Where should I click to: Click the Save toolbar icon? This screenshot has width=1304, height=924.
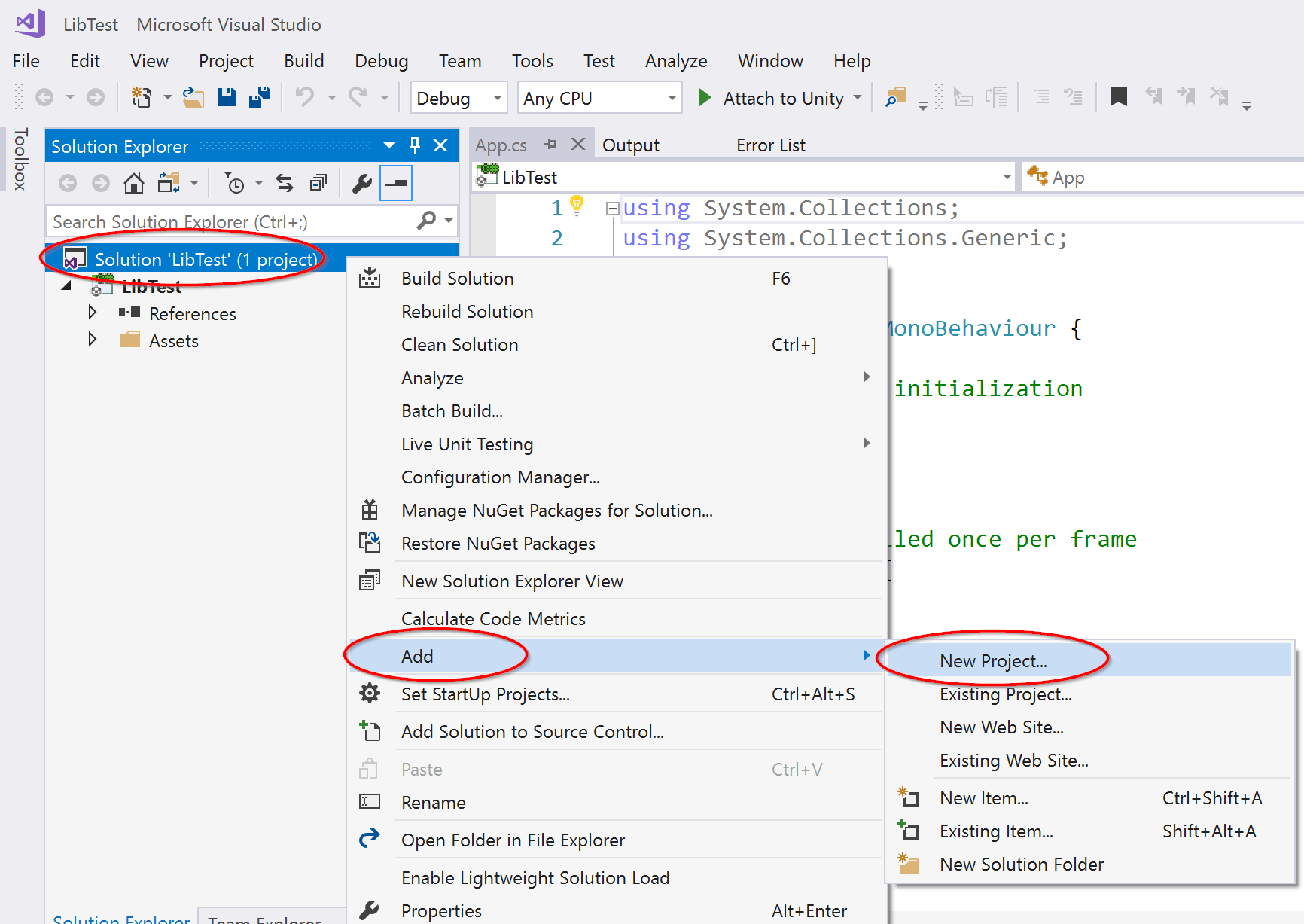click(x=227, y=98)
